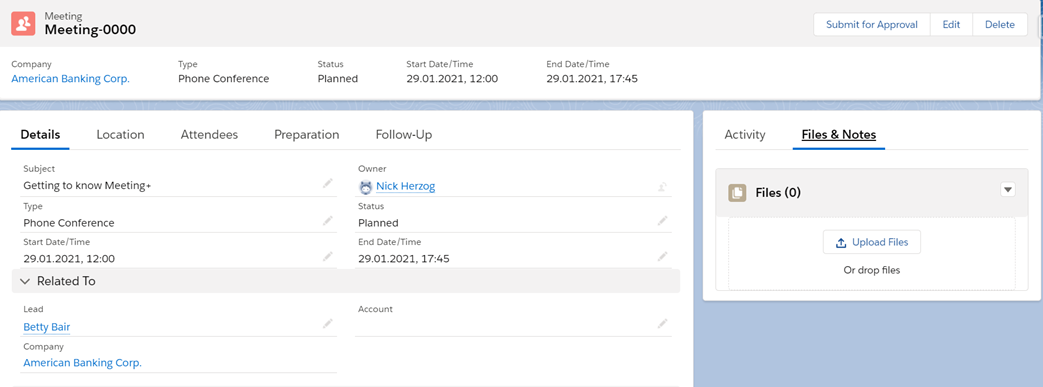
Task: Switch to the Activity tab
Action: [745, 134]
